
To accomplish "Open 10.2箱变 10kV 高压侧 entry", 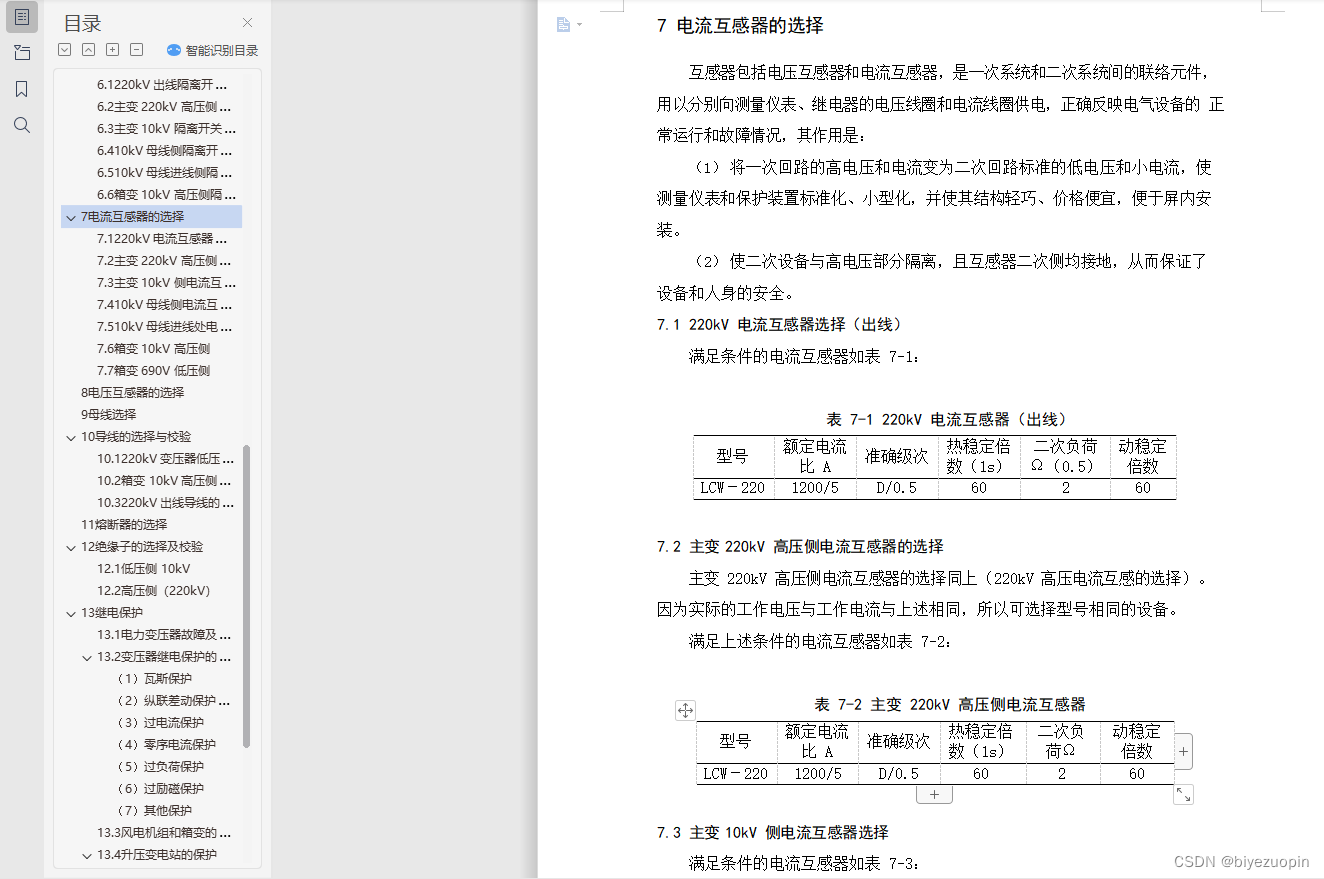I will [164, 481].
